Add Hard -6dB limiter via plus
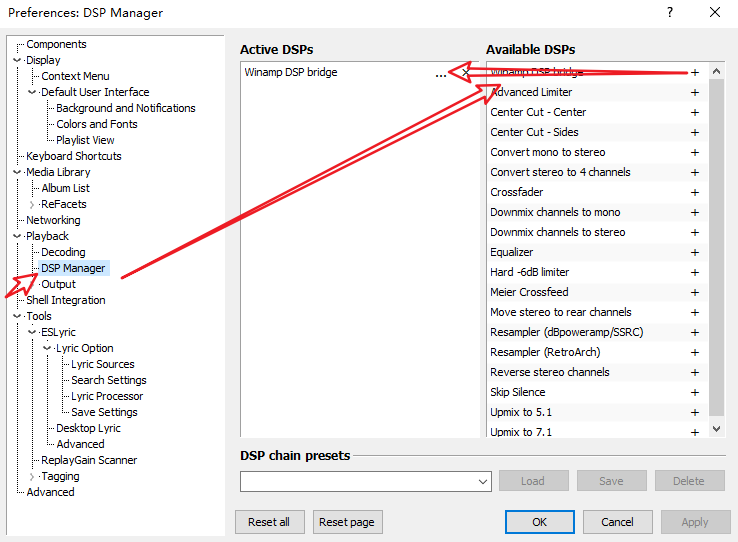This screenshot has height=542, width=738. [x=695, y=272]
